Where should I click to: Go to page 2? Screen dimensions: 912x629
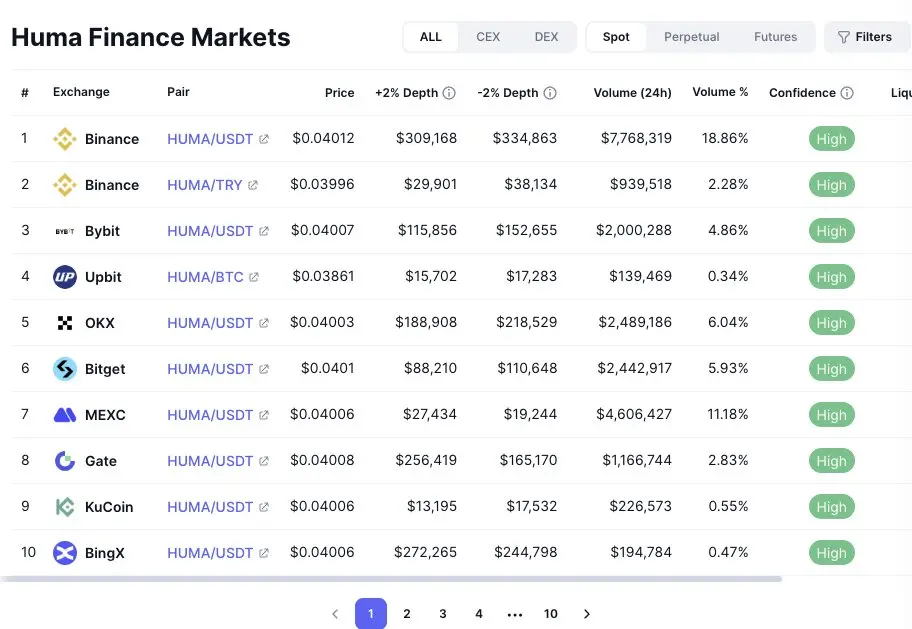point(407,614)
